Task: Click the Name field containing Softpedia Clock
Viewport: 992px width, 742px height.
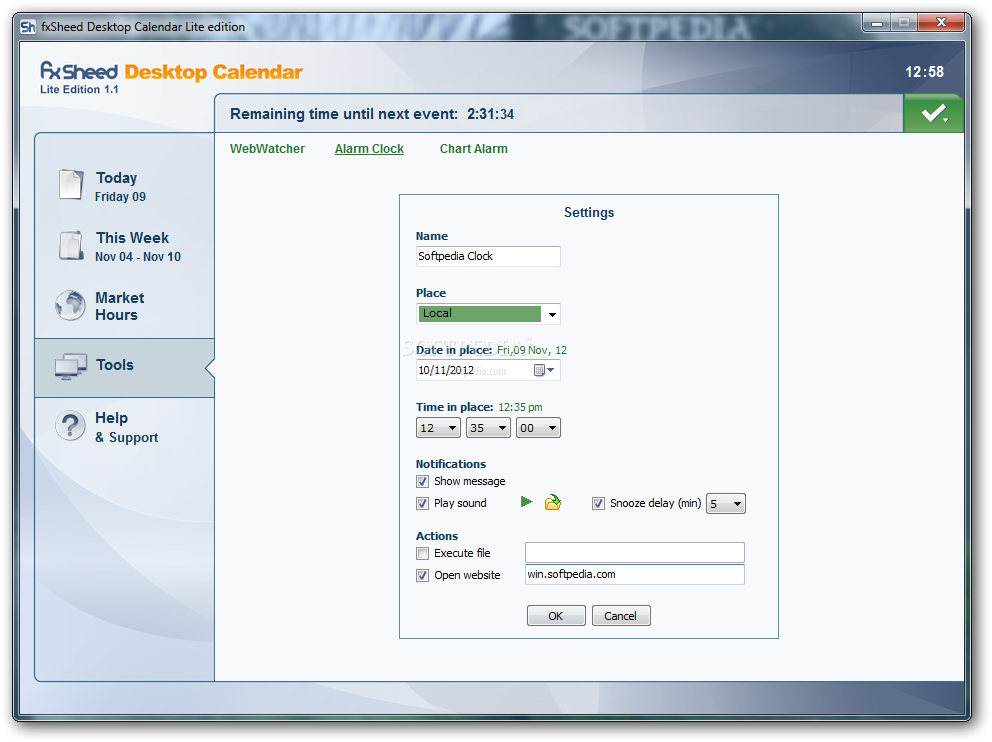Action: pyautogui.click(x=488, y=256)
